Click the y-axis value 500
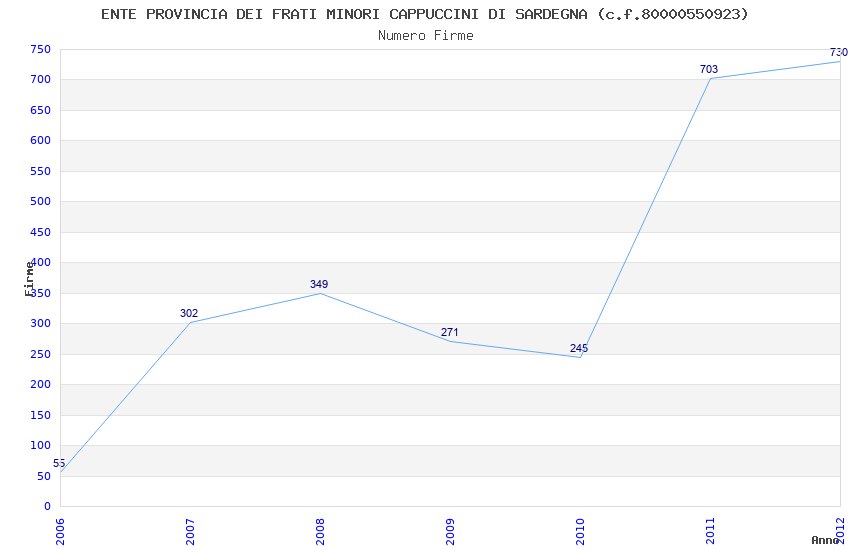Screen dimensions: 850x550 41,202
